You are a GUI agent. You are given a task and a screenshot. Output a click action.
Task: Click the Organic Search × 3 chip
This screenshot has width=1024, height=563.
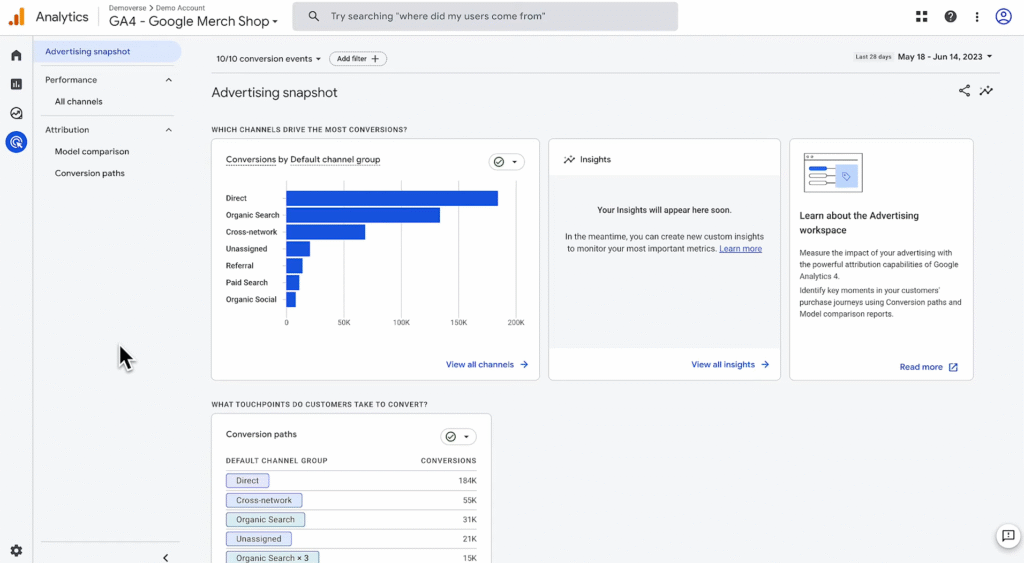[x=272, y=557]
